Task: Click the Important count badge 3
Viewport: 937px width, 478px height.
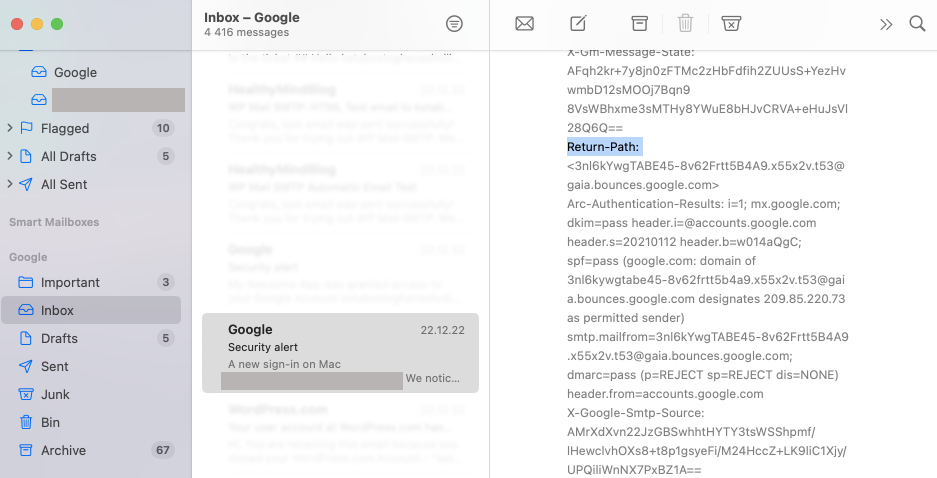Action: [x=166, y=282]
